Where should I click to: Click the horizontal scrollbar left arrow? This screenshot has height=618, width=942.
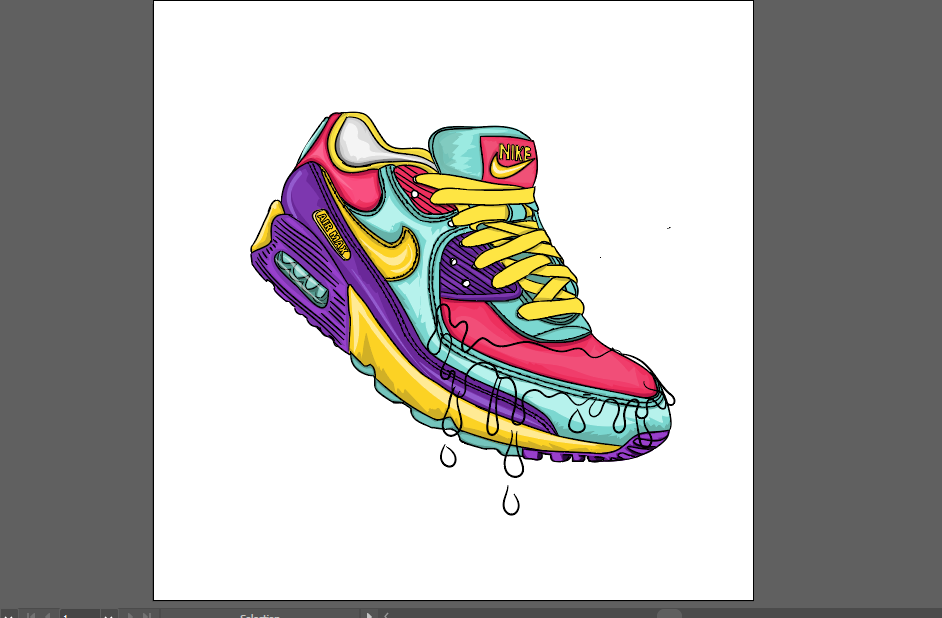386,614
